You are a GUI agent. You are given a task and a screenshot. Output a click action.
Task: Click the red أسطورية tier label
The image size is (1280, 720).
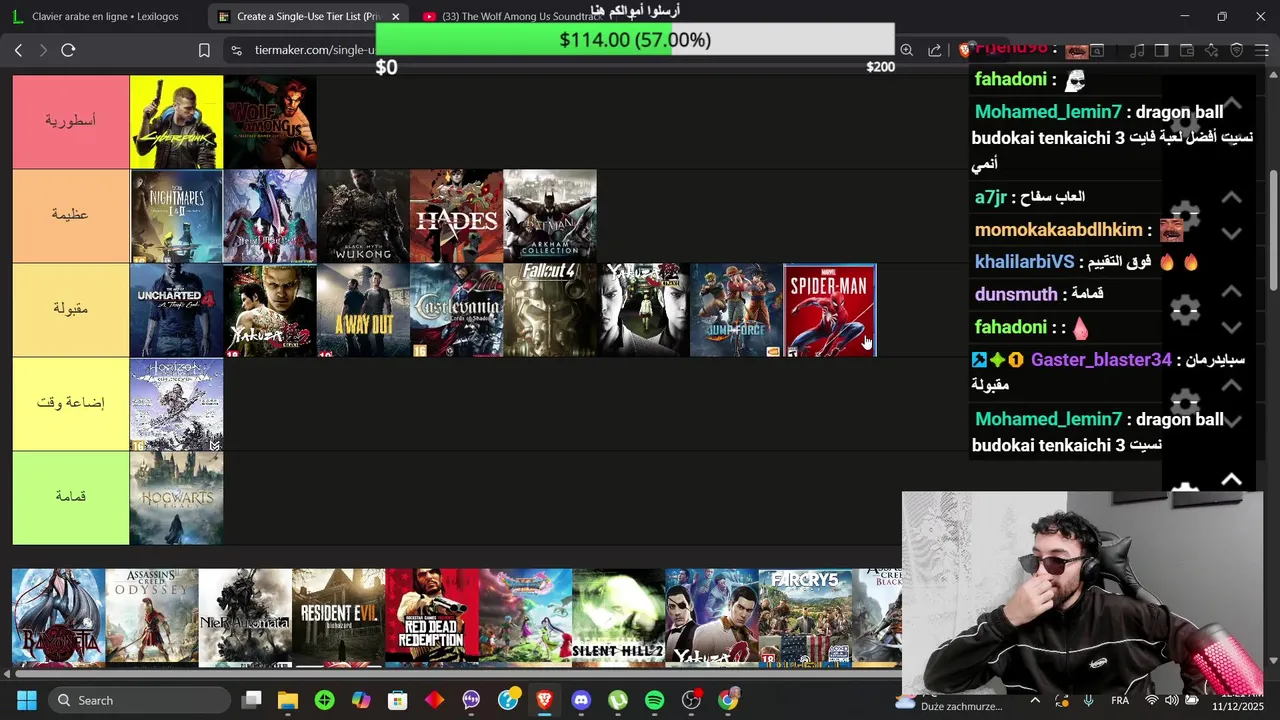point(71,122)
